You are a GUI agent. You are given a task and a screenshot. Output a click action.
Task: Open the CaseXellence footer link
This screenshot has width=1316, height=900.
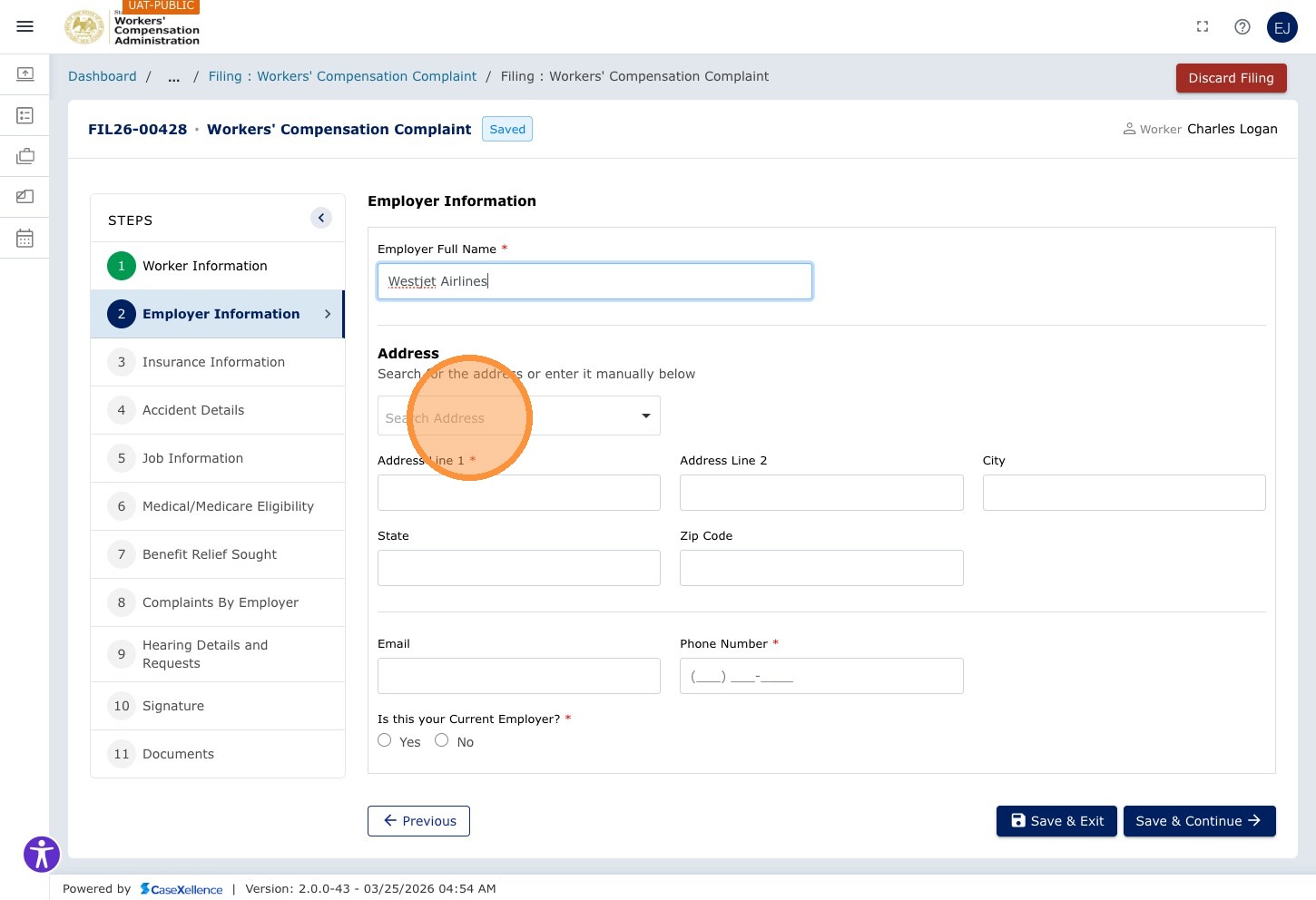tap(182, 889)
